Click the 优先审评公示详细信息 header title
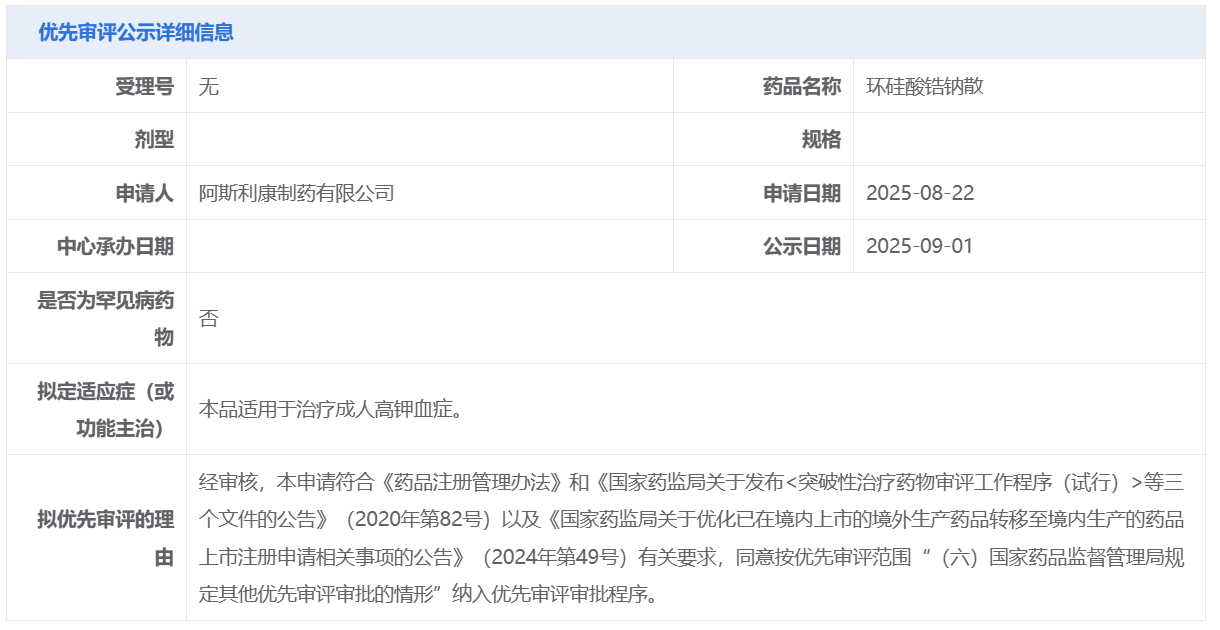The width and height of the screenshot is (1220, 630). [136, 32]
